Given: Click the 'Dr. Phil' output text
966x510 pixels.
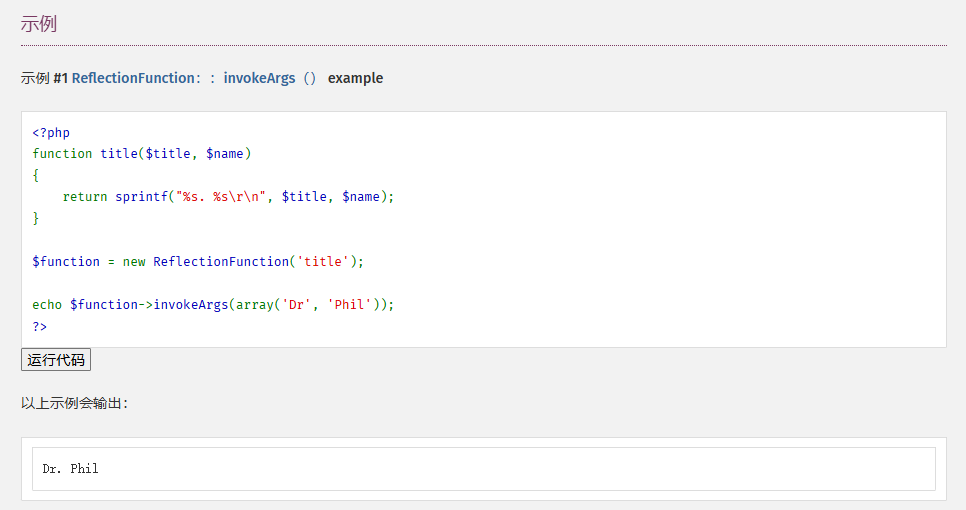Looking at the screenshot, I should [x=70, y=469].
